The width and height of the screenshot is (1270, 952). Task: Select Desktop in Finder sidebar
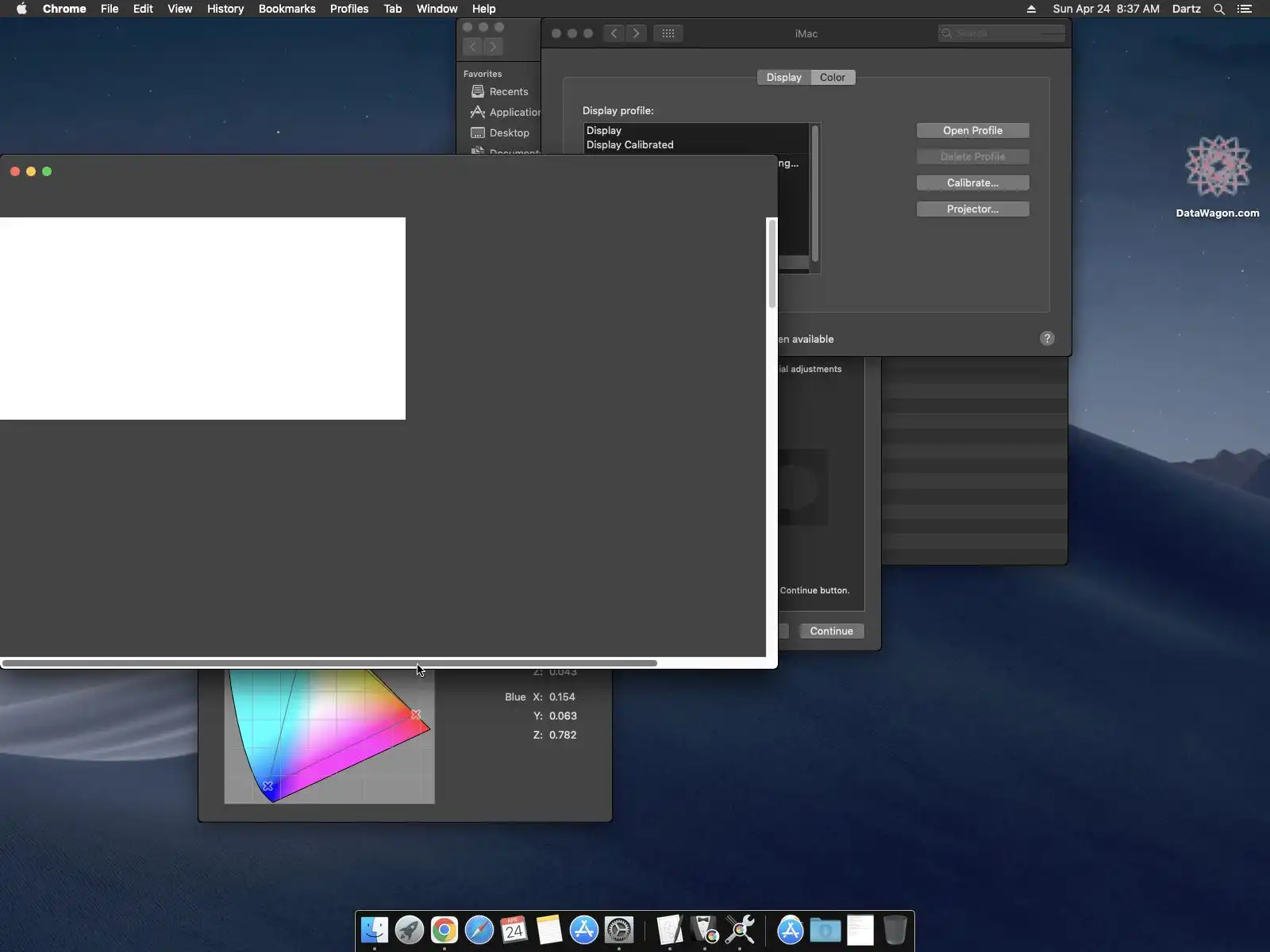501,132
